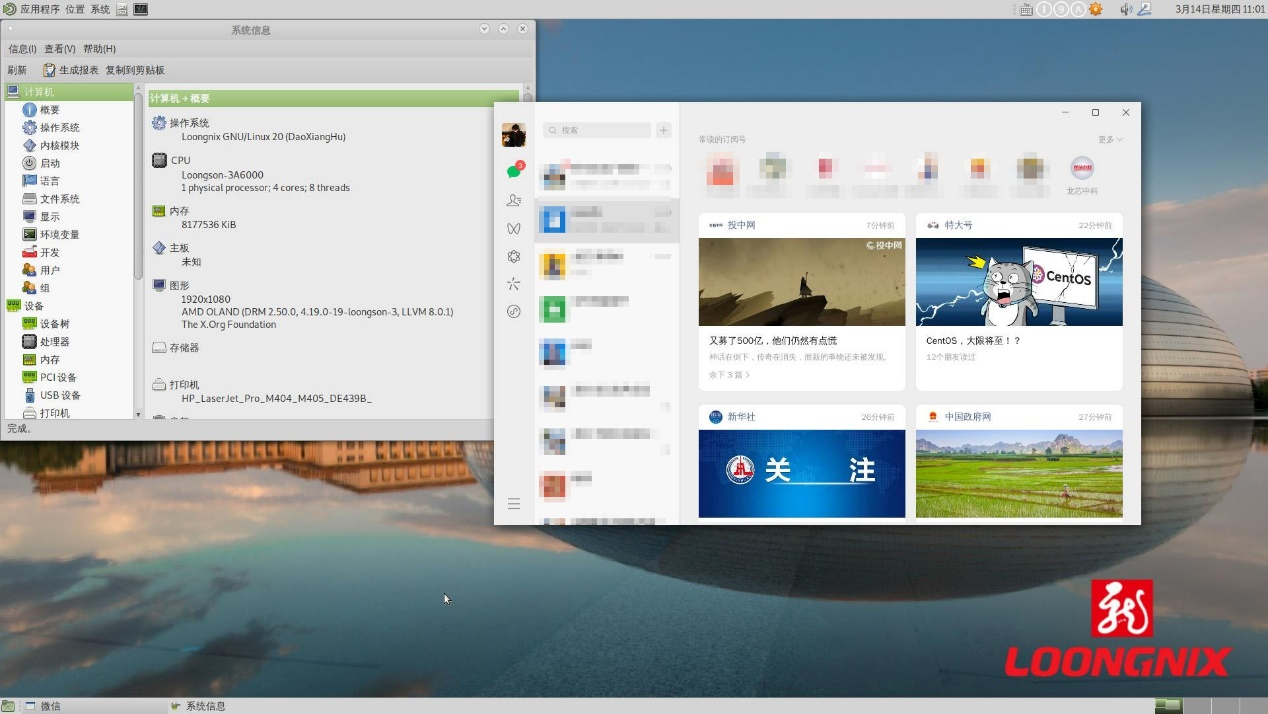1268x714 pixels.
Task: Expand 余下 3 篇 under 投中网 card
Action: (729, 375)
